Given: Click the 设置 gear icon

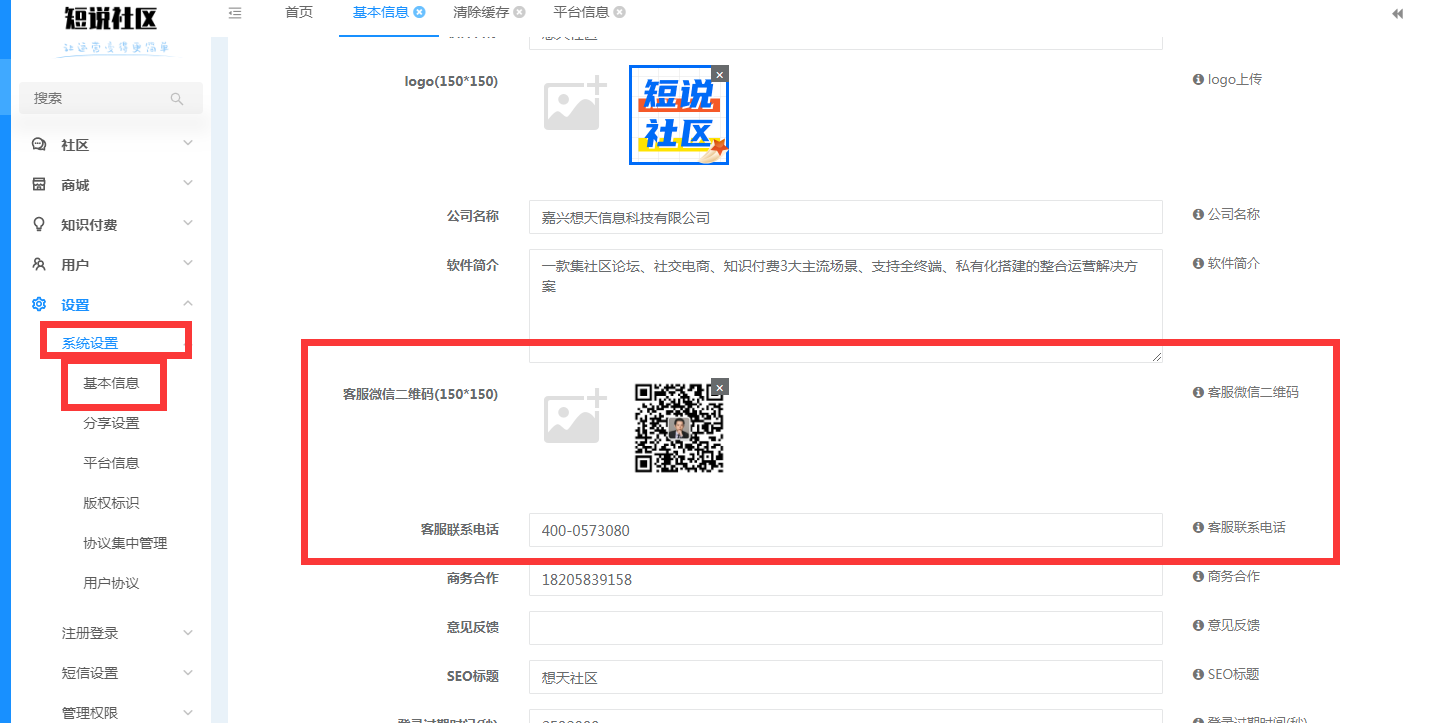Looking at the screenshot, I should point(39,304).
